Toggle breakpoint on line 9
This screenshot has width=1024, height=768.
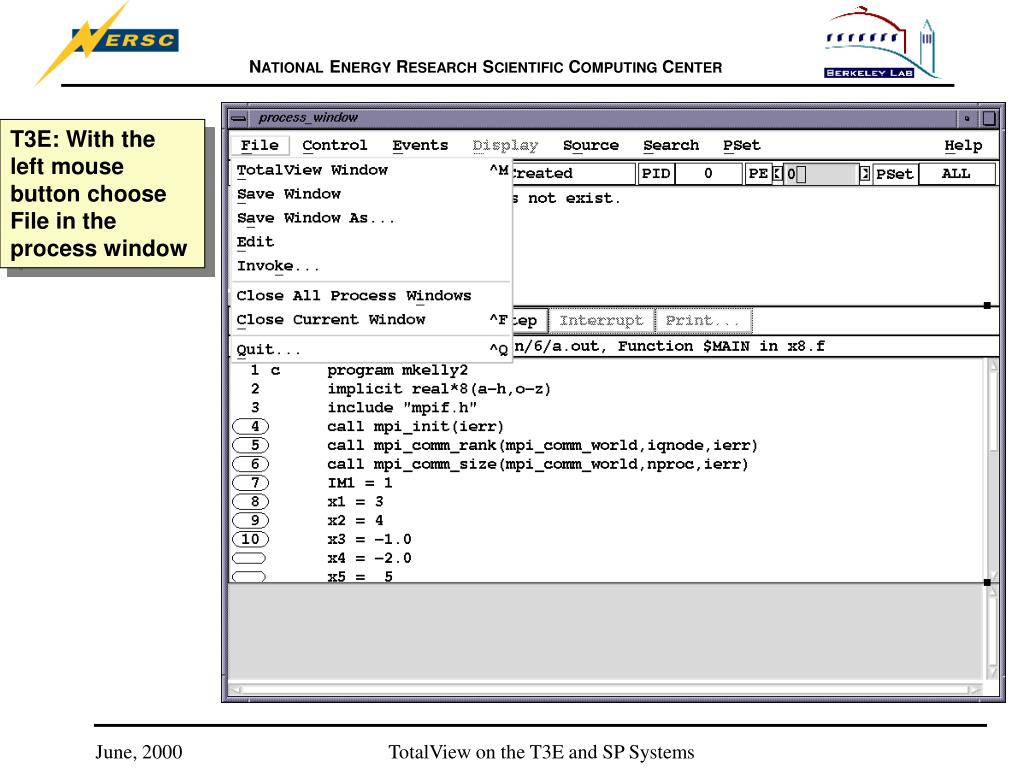pos(250,520)
